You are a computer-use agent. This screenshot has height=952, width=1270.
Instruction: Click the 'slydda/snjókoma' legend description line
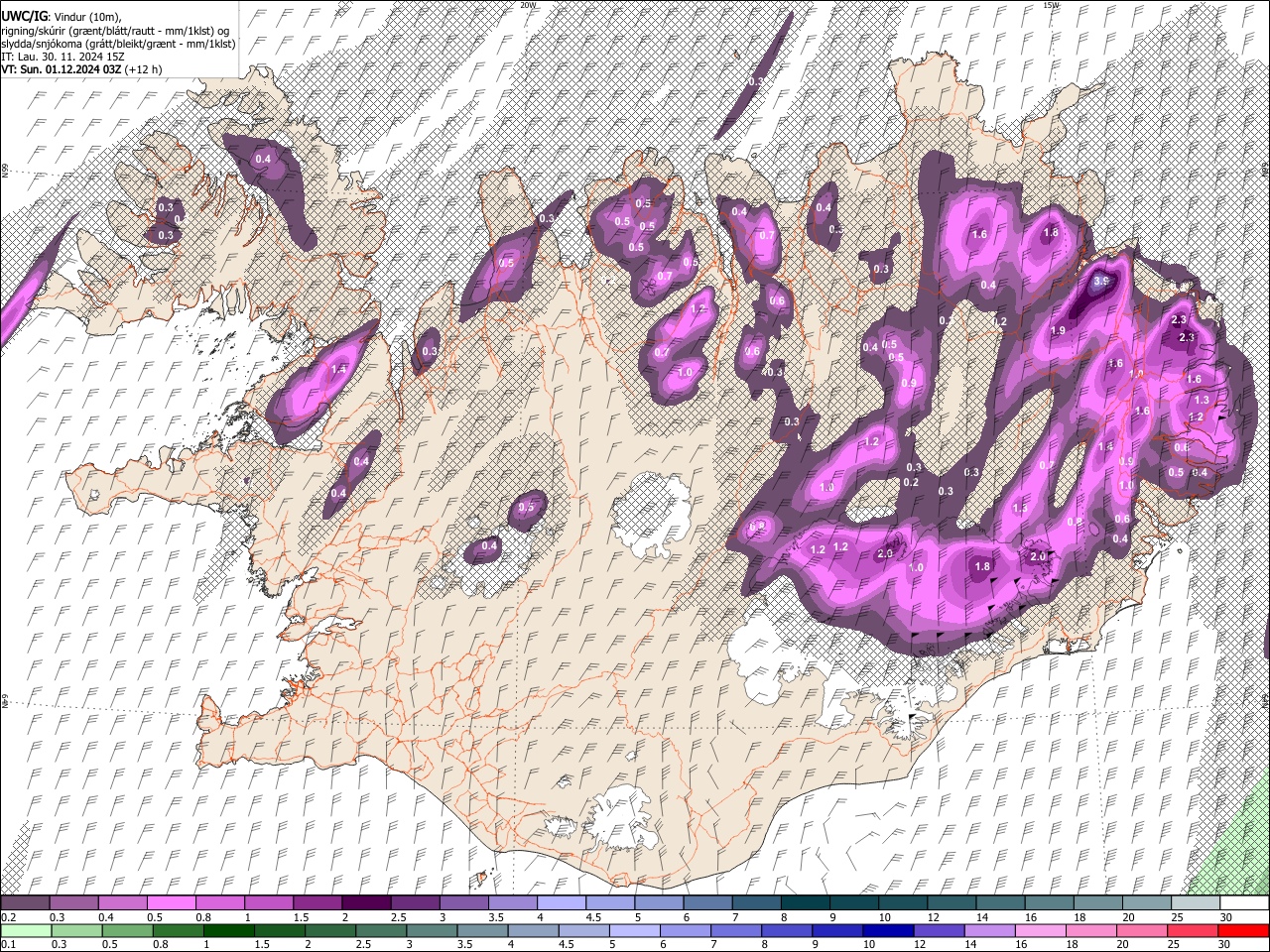[118, 44]
